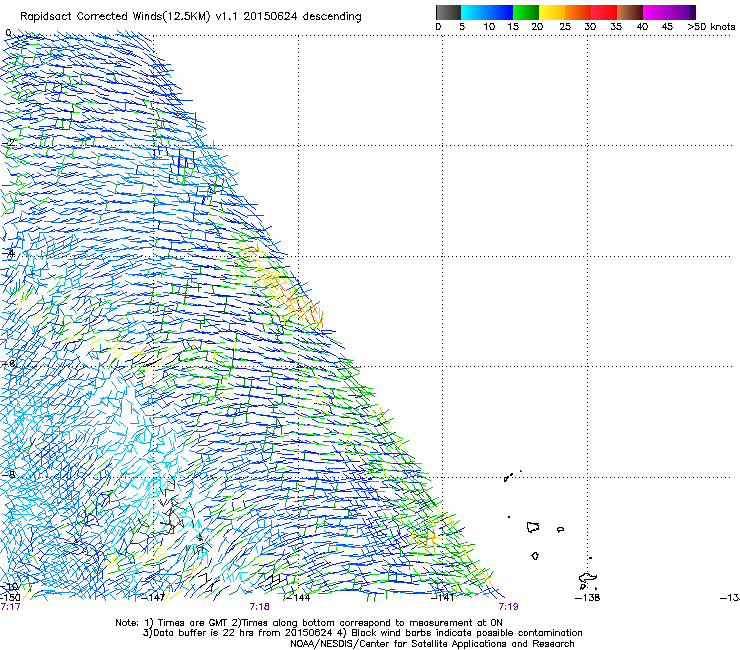Click the '-2' latitude label

point(8,143)
